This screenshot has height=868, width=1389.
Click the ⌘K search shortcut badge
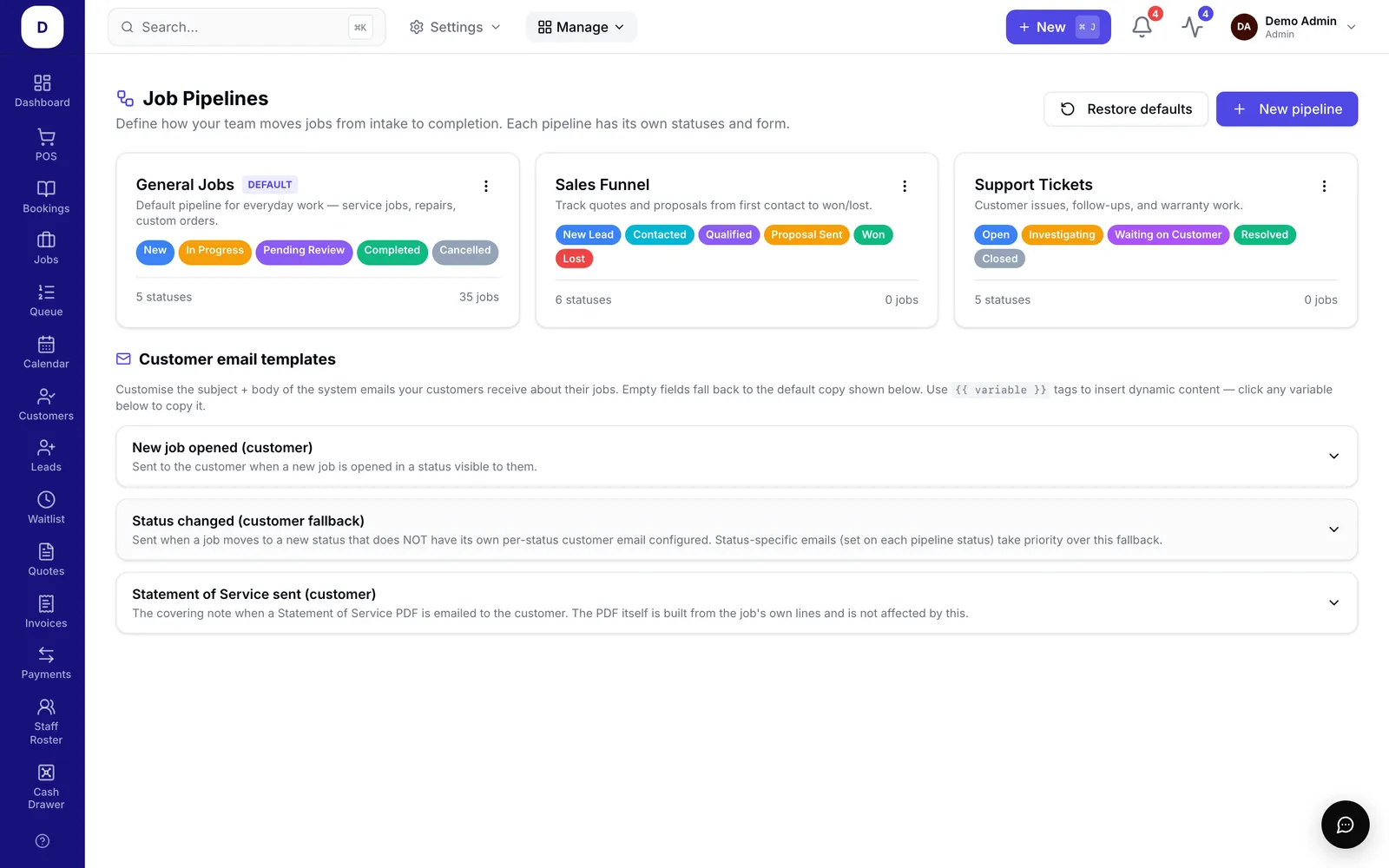pos(360,28)
